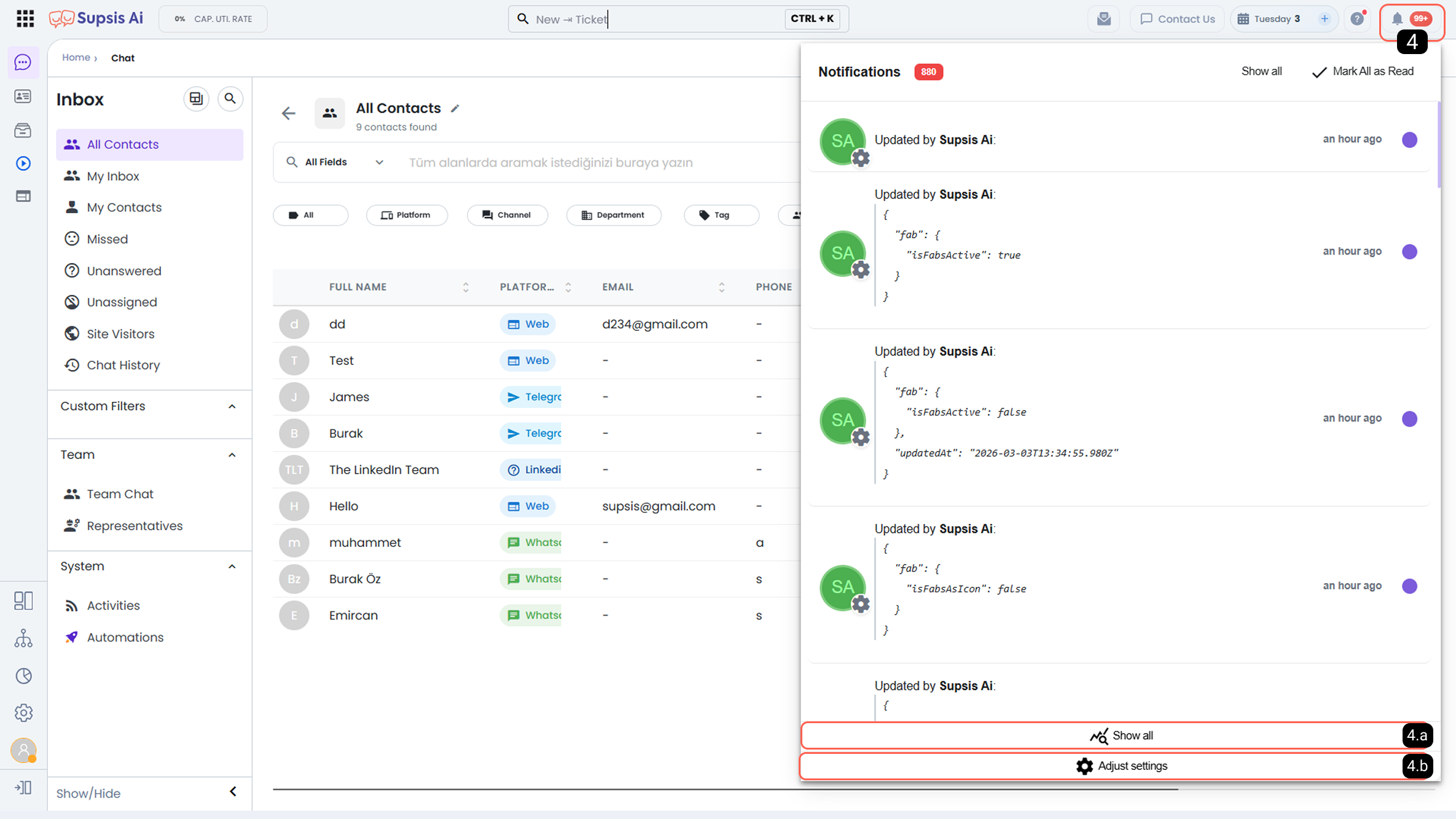Open Chat History
Image resolution: width=1456 pixels, height=819 pixels.
click(149, 365)
